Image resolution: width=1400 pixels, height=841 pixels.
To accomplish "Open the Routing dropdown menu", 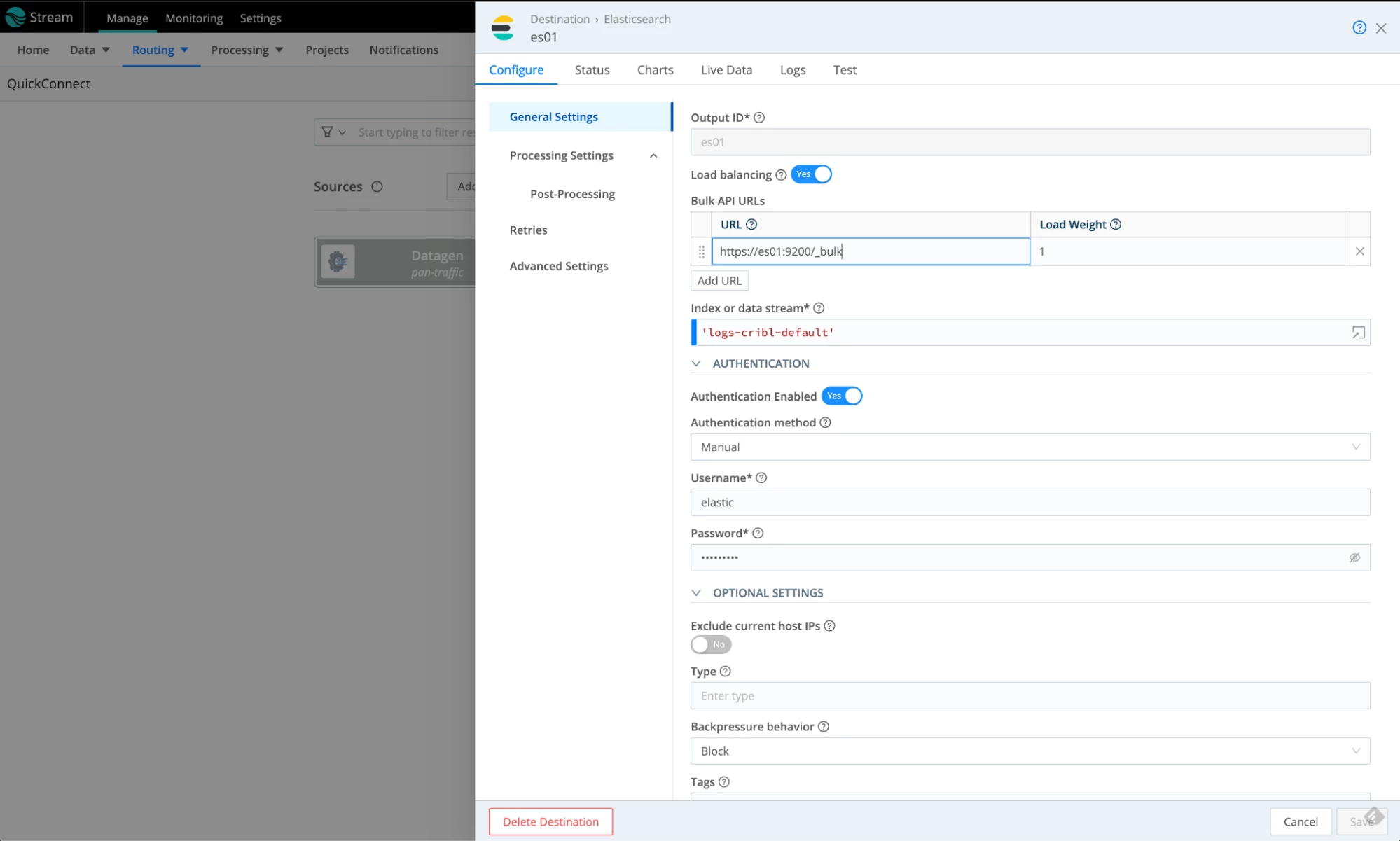I will click(x=160, y=50).
